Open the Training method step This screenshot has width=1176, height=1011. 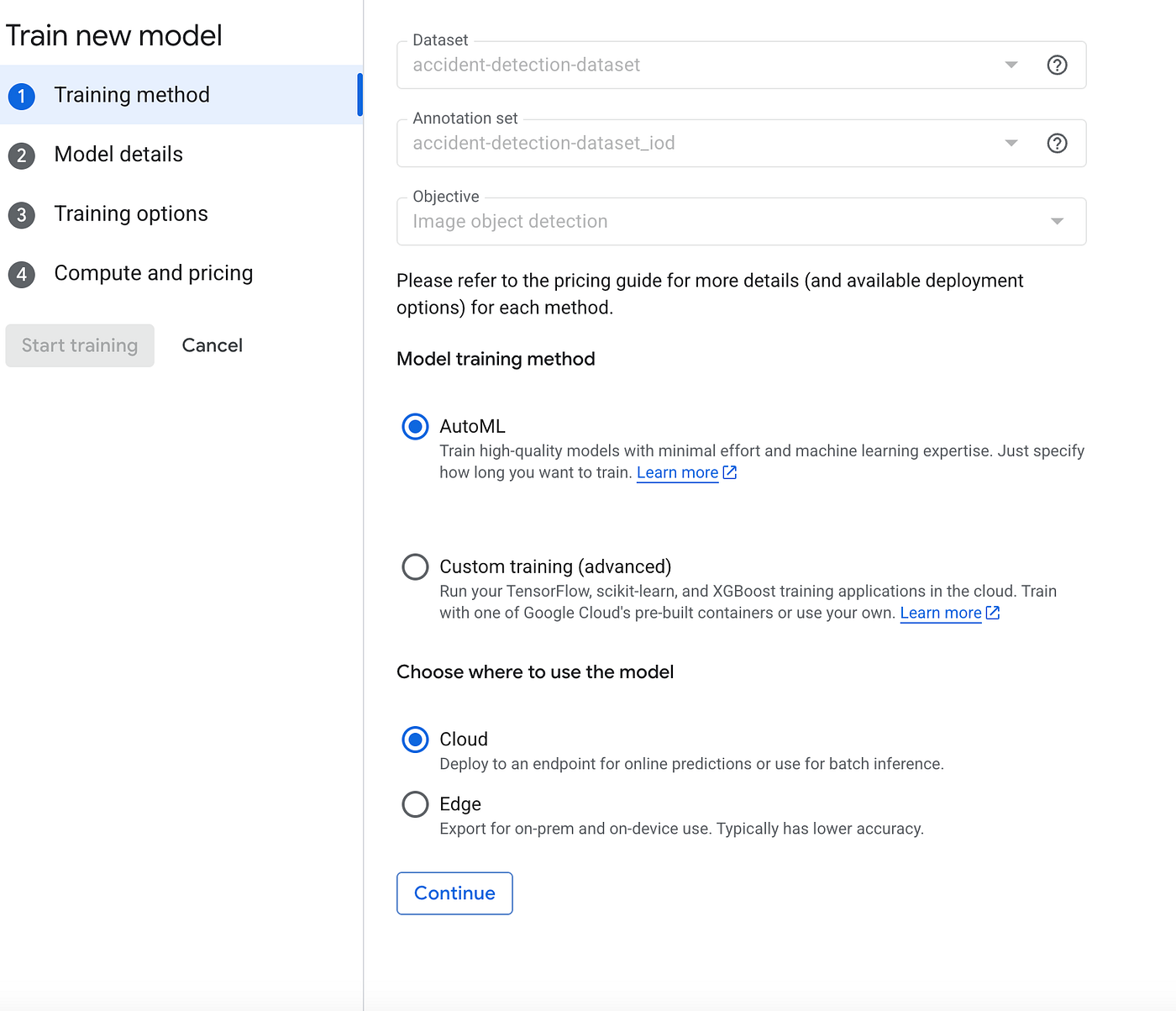tap(181, 95)
